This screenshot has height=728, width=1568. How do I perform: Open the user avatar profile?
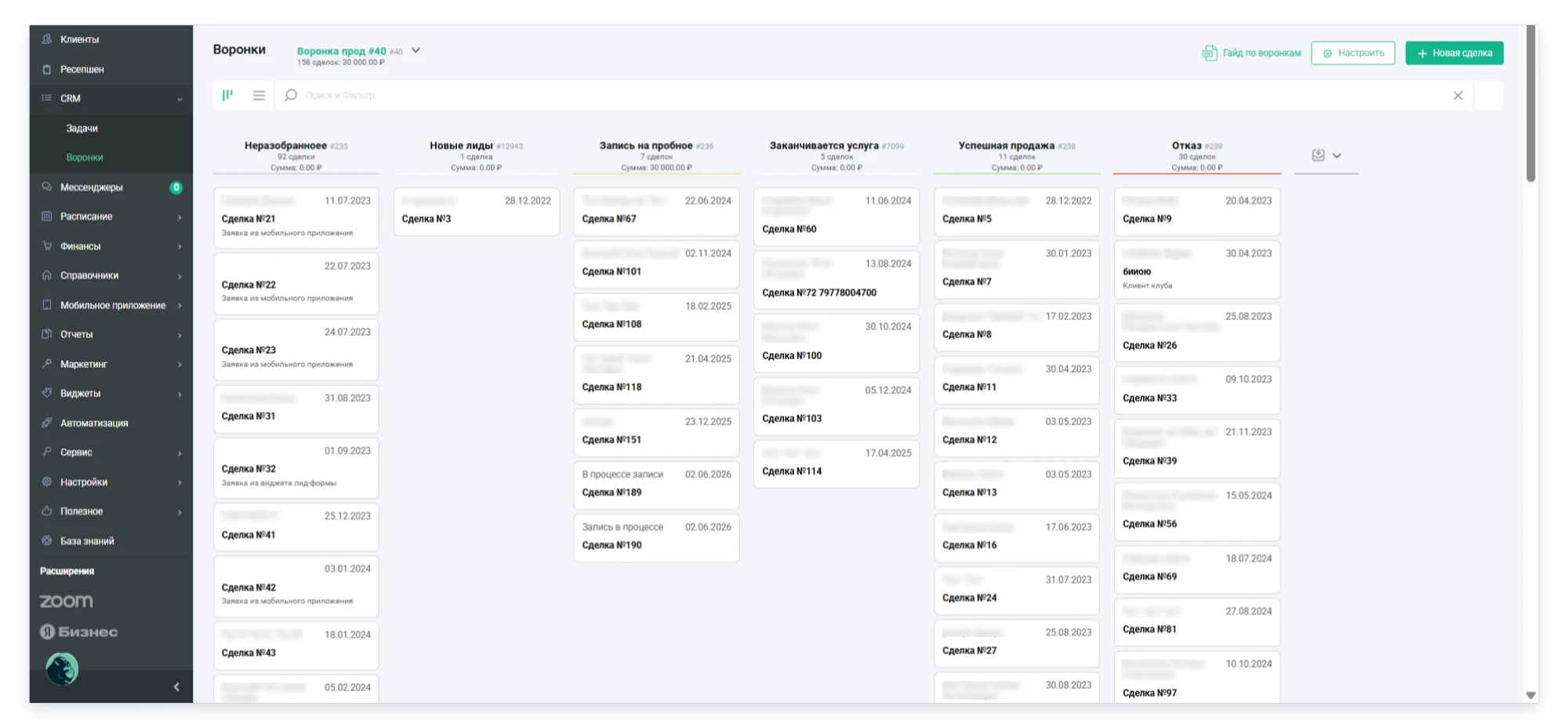click(x=62, y=669)
